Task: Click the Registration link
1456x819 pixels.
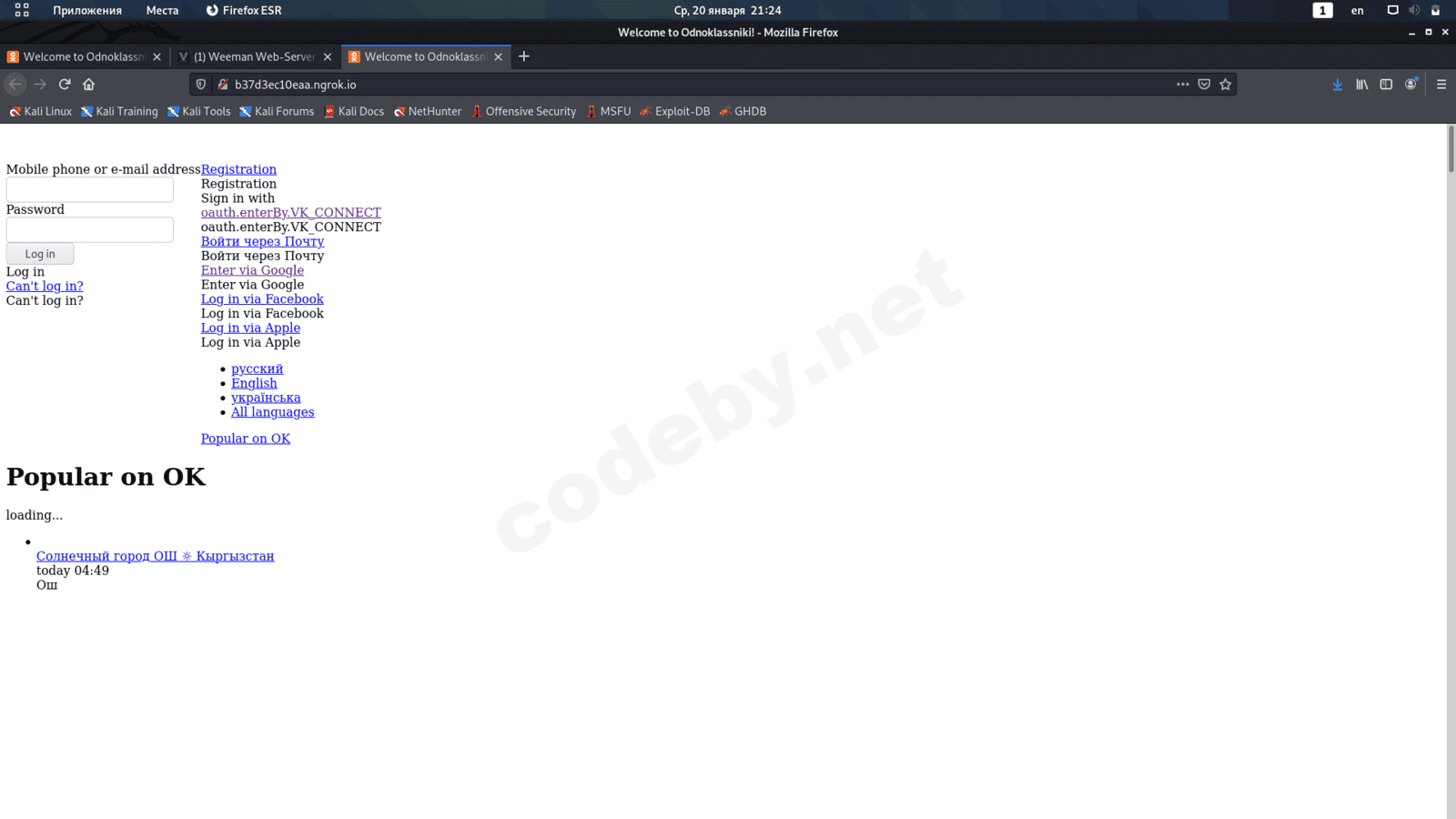Action: pos(238,169)
